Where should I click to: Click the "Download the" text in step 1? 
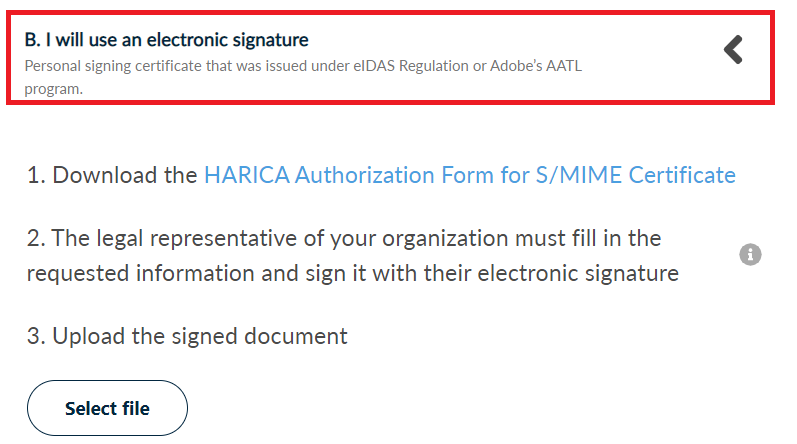pyautogui.click(x=125, y=175)
